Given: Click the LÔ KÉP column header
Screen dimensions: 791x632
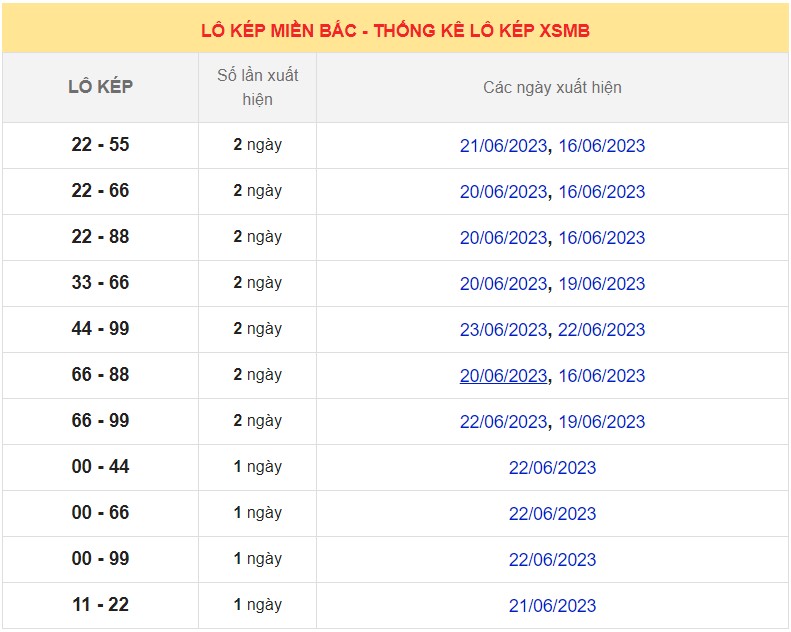Looking at the screenshot, I should (100, 87).
